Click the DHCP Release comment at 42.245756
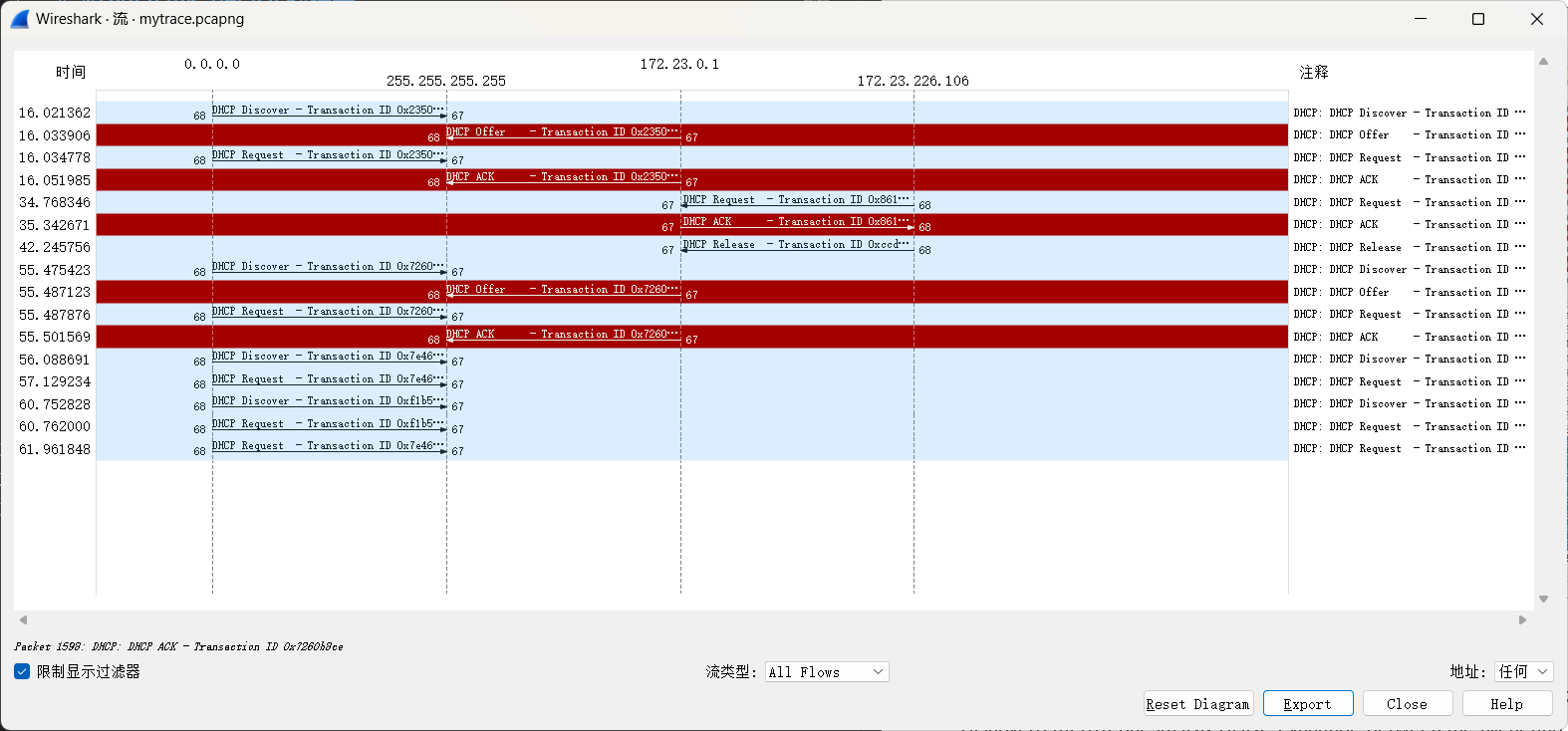Screen dimensions: 1568x731 pyautogui.click(x=1410, y=247)
